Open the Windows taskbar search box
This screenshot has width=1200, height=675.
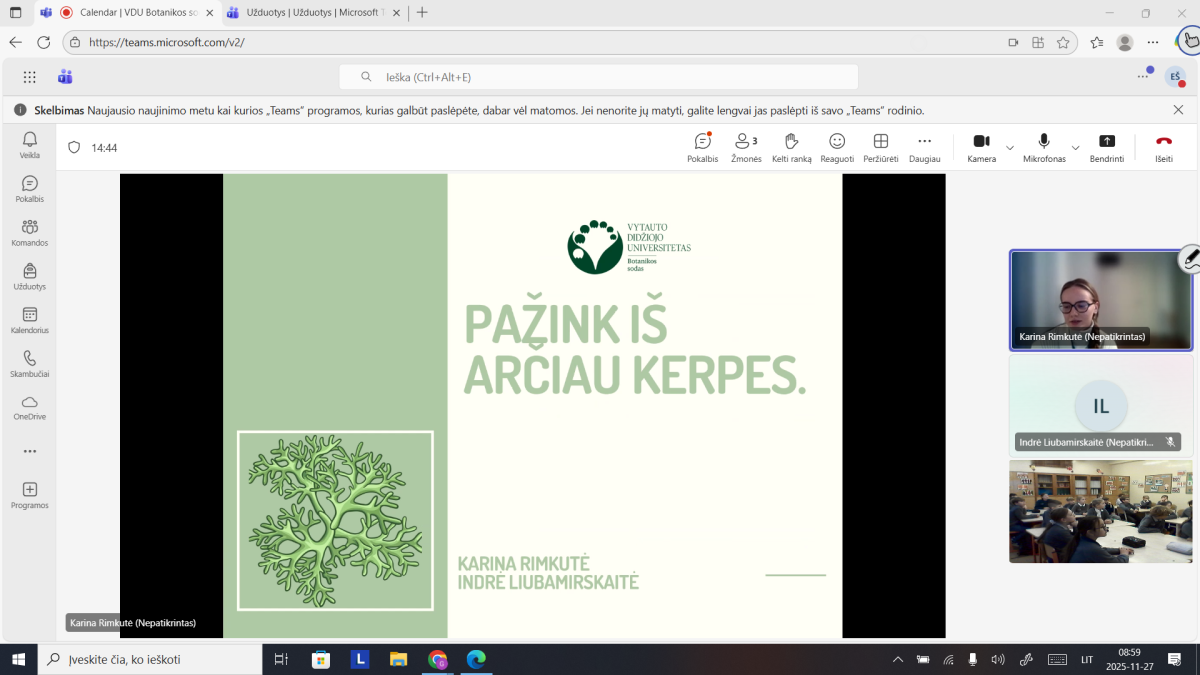(150, 659)
